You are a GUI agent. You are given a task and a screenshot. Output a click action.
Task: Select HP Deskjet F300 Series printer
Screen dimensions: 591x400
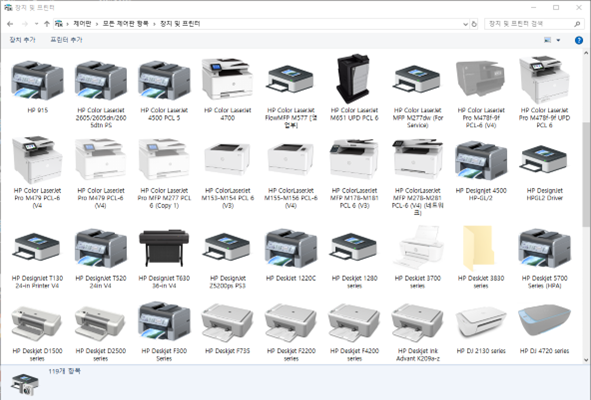point(164,331)
